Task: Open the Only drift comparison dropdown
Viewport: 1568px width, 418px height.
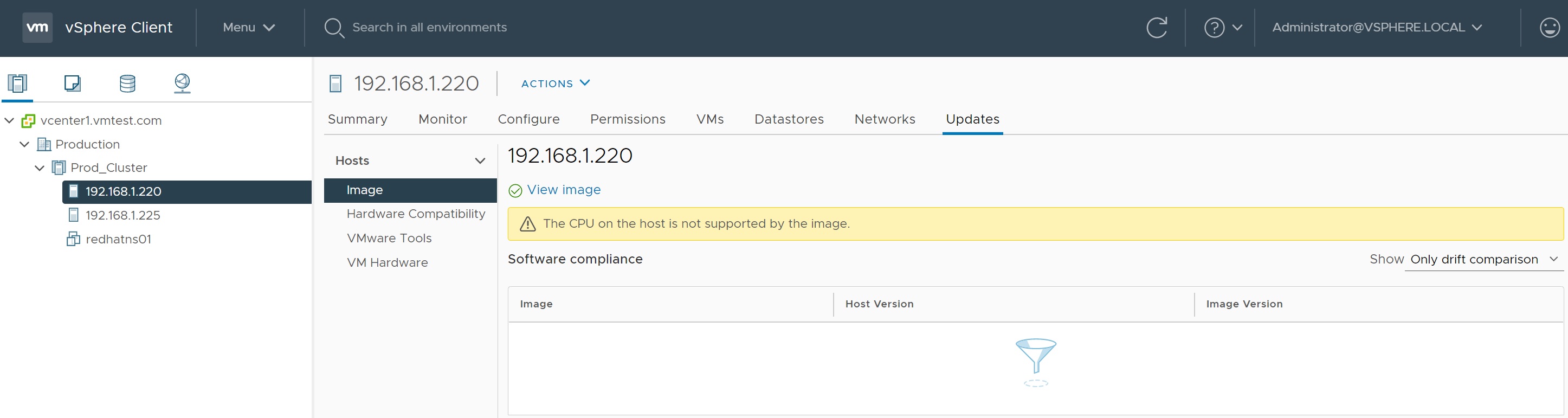Action: pyautogui.click(x=1483, y=260)
